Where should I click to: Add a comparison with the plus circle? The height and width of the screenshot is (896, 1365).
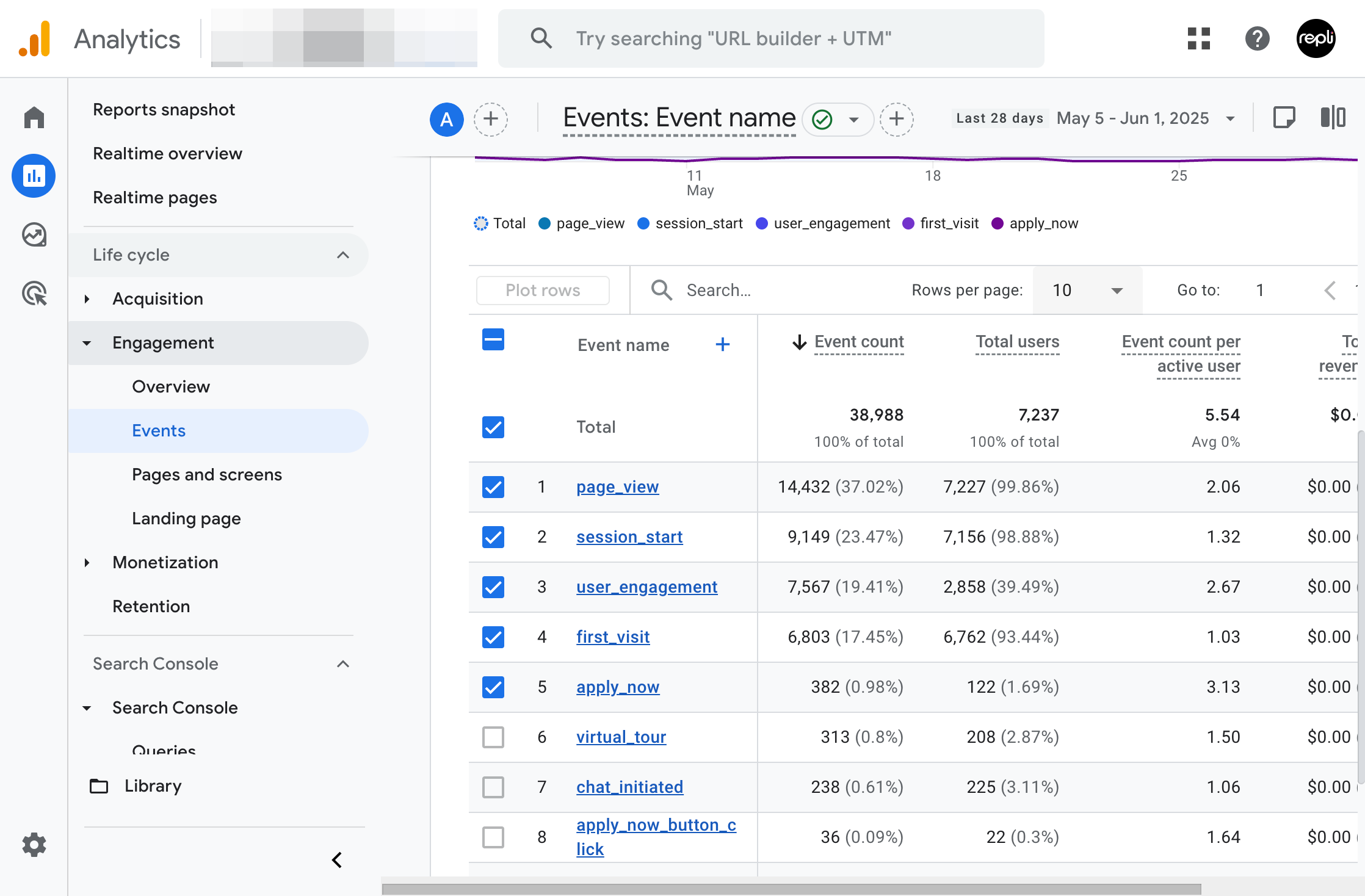[491, 119]
